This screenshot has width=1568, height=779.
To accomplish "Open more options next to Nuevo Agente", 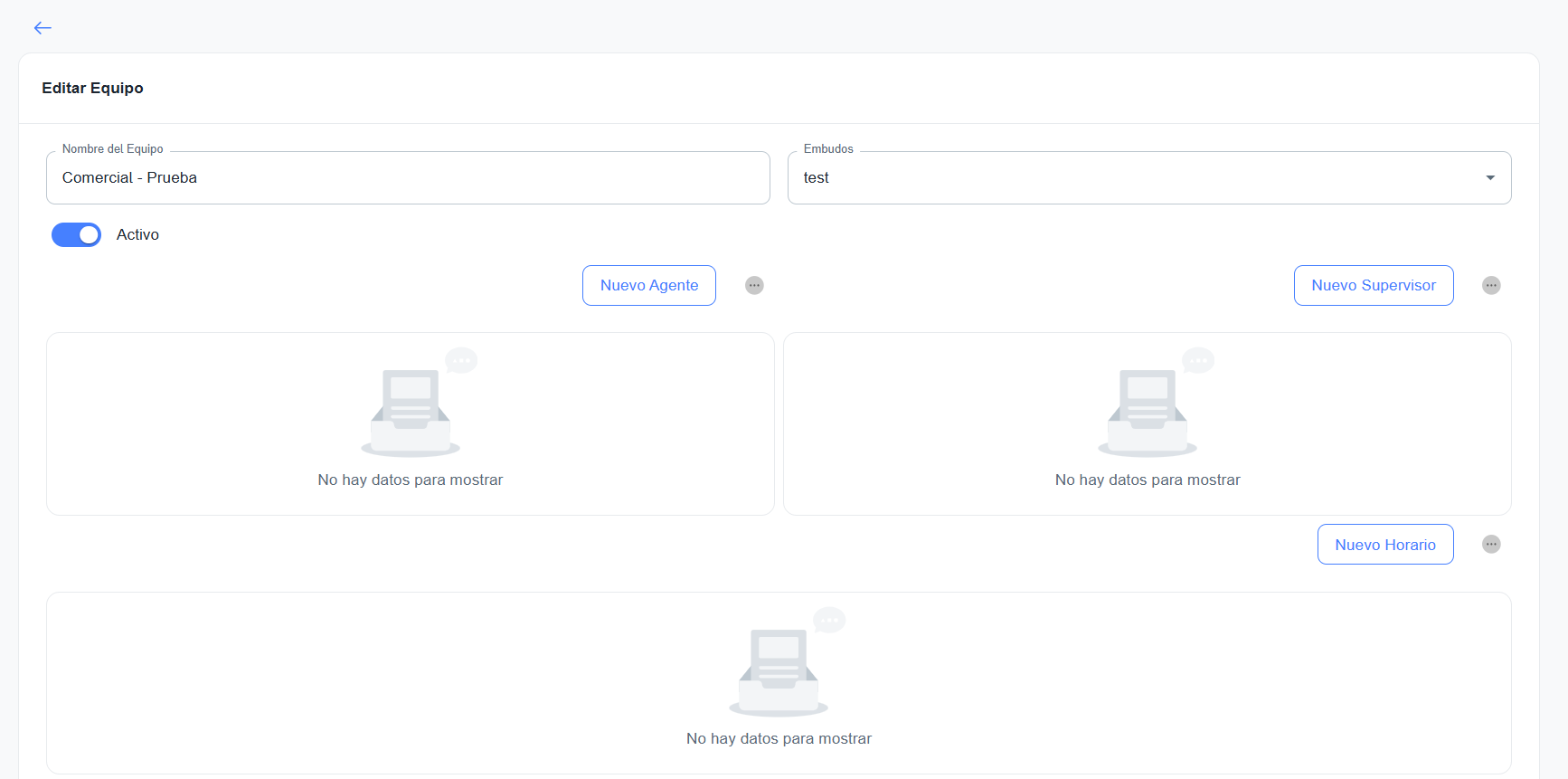I will coord(754,286).
